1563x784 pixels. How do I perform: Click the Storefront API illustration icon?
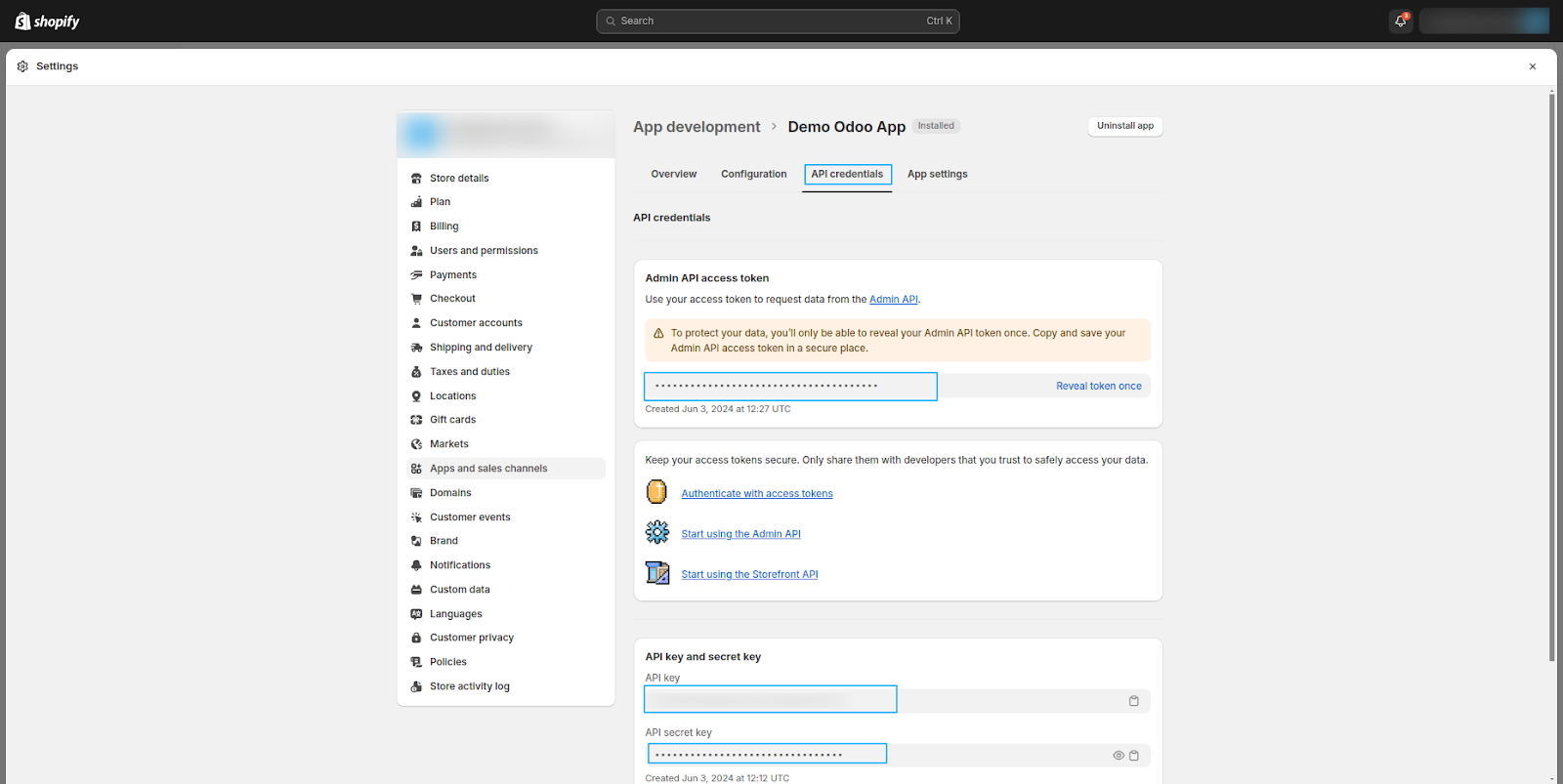[x=657, y=573]
